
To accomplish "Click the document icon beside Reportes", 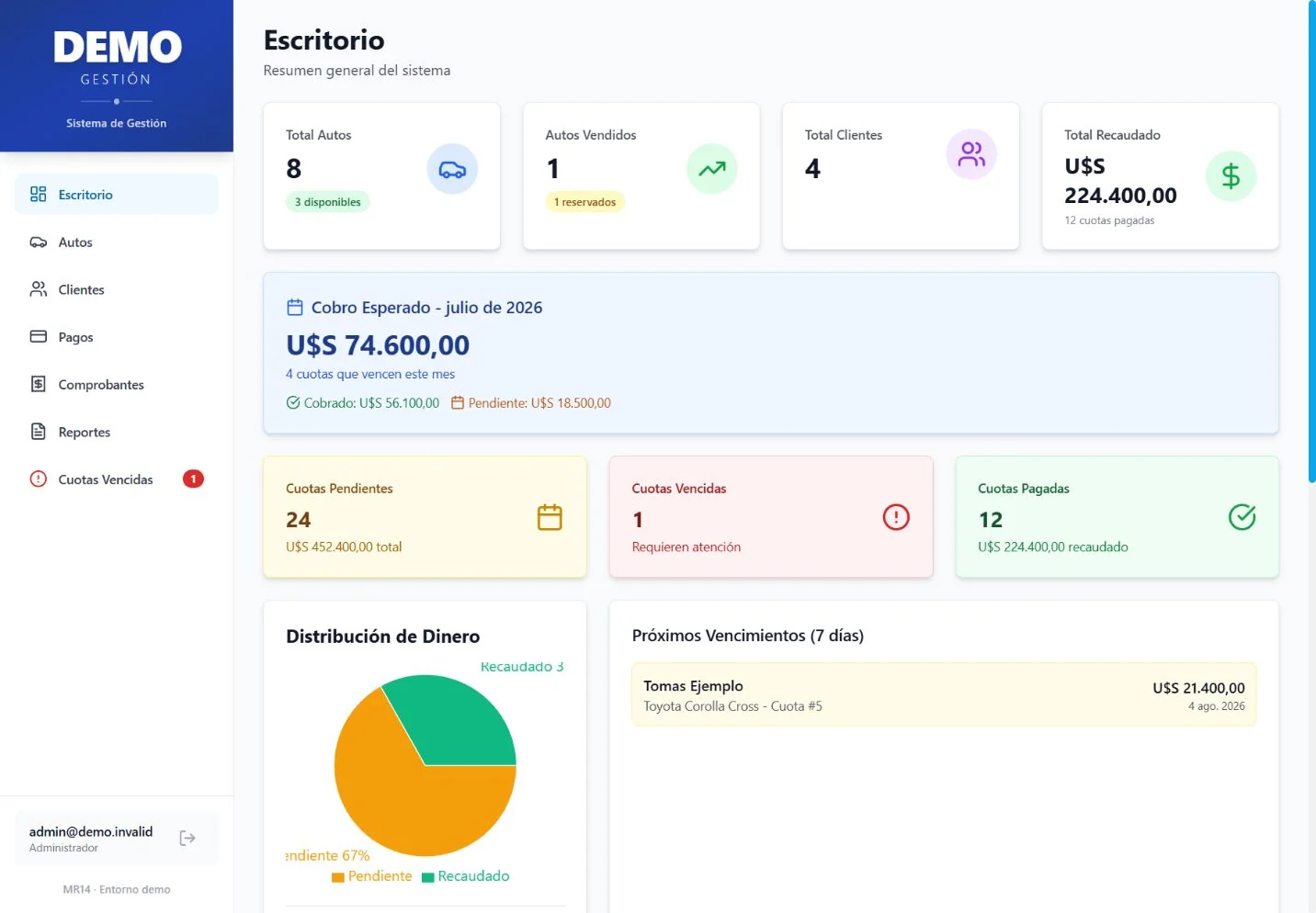I will (x=38, y=432).
